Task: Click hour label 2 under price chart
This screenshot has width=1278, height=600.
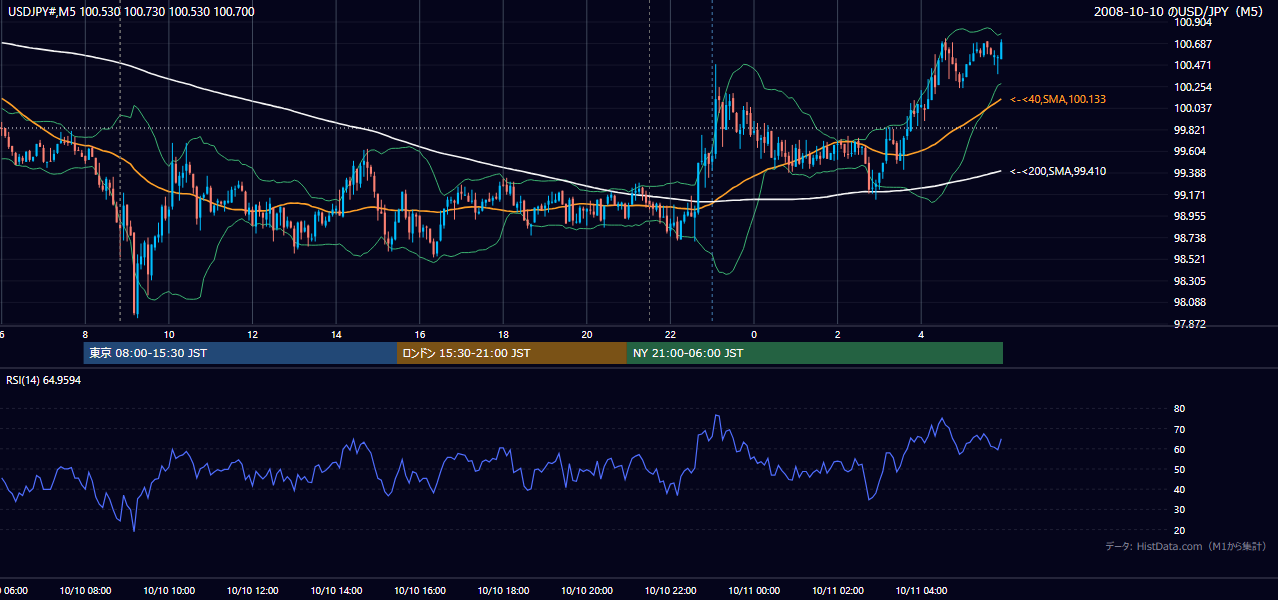Action: click(837, 334)
